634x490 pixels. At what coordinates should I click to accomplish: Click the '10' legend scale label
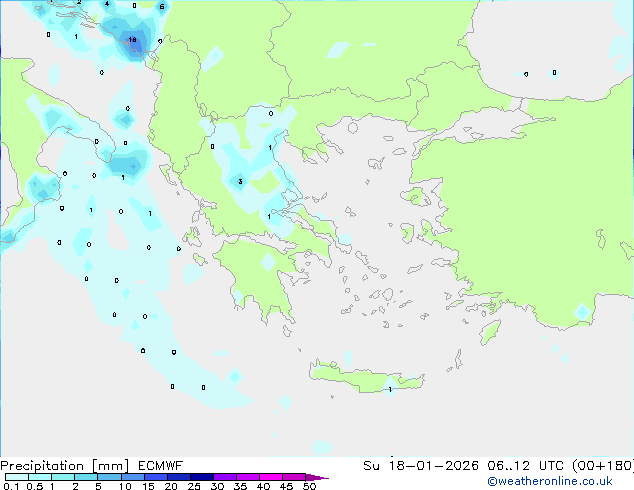(x=125, y=486)
